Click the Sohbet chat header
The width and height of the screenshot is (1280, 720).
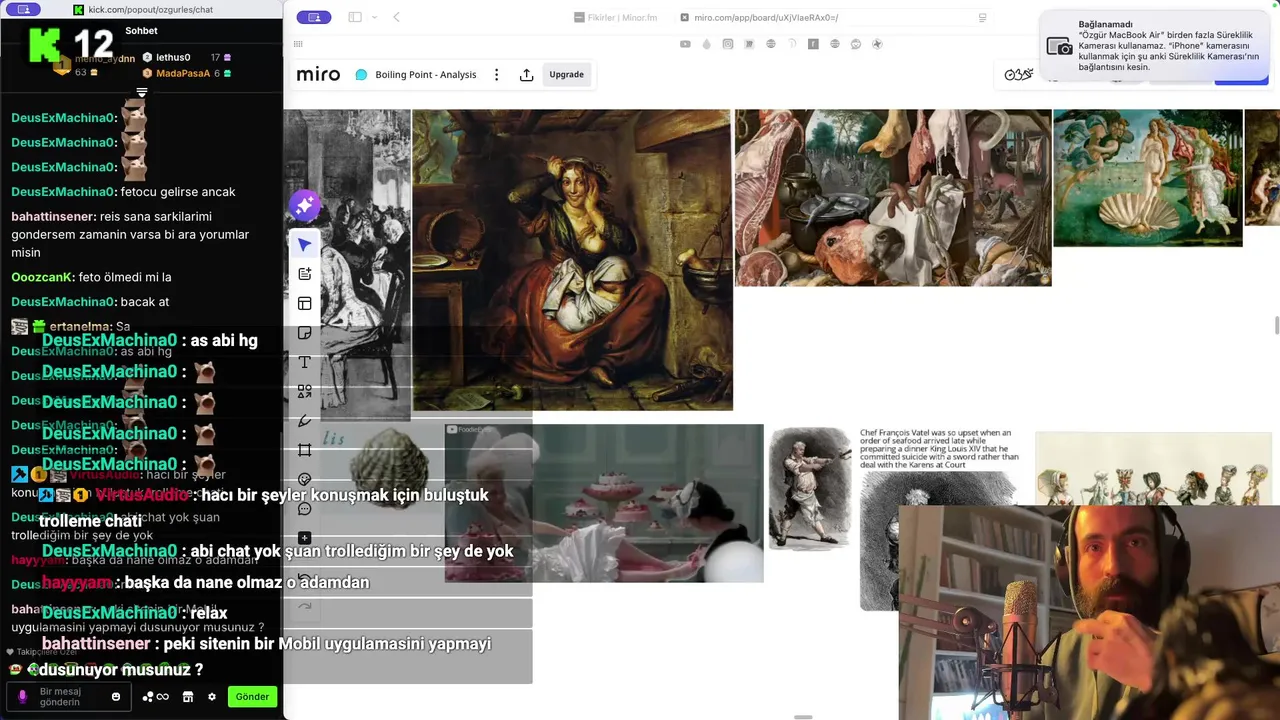pos(142,31)
